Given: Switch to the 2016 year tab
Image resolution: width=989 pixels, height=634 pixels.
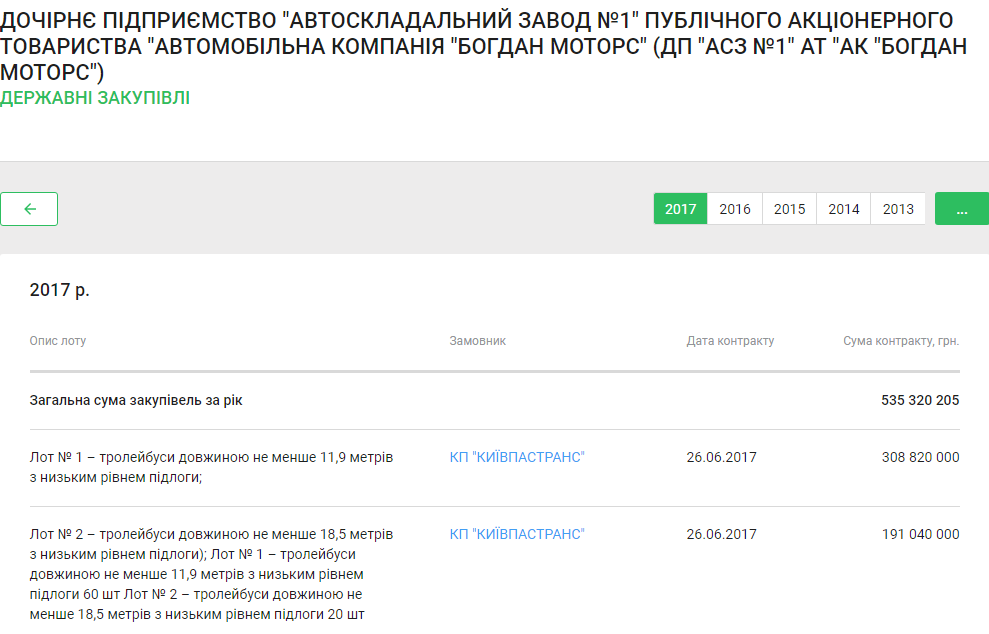Looking at the screenshot, I should click(x=735, y=209).
